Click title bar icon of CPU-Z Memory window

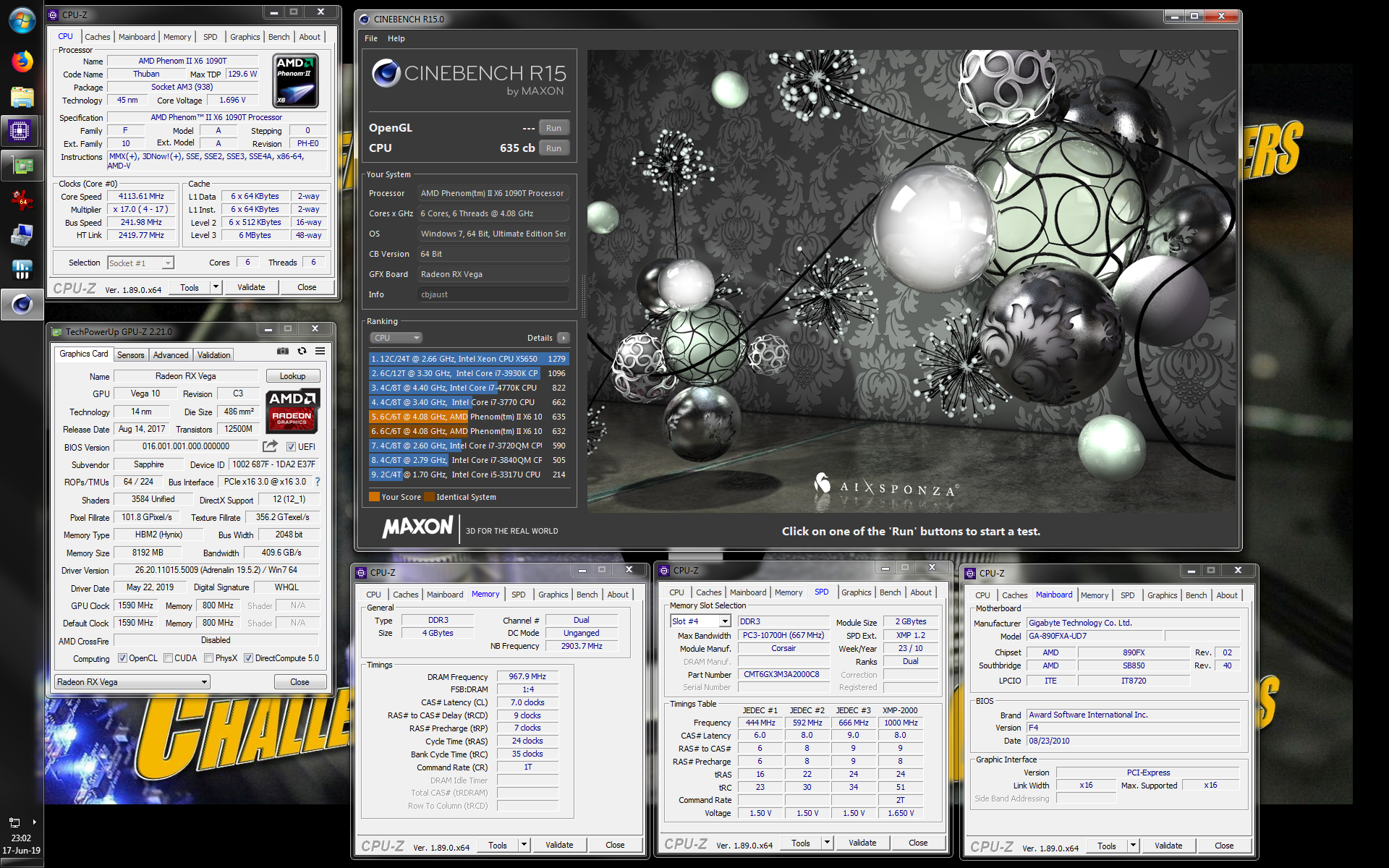(x=361, y=572)
